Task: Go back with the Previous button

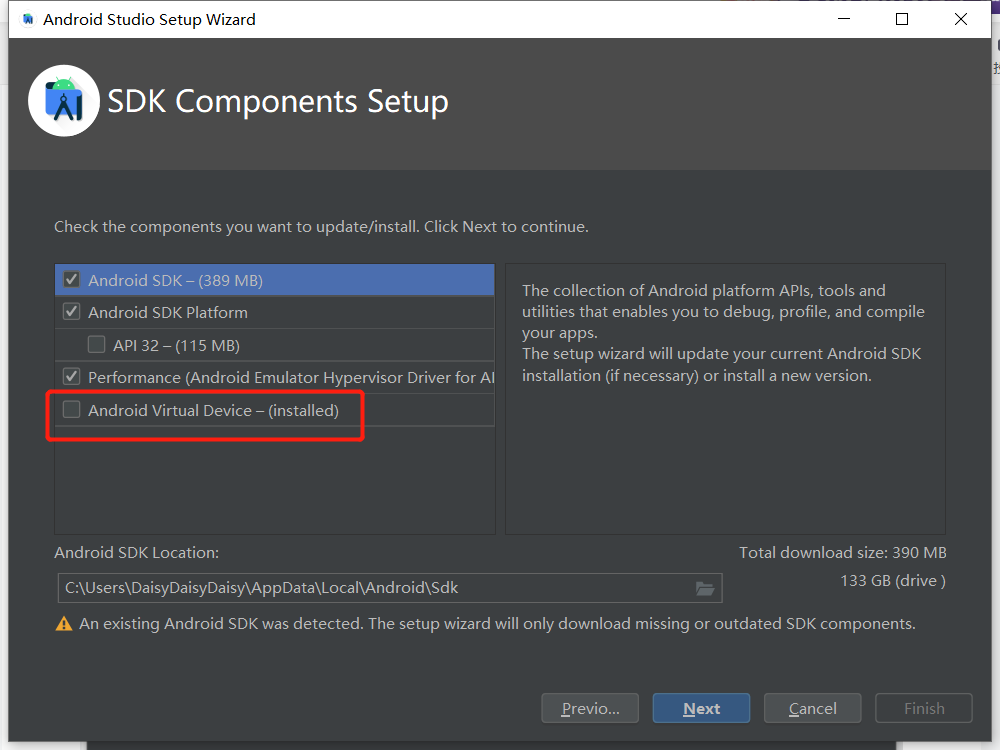Action: [x=590, y=708]
